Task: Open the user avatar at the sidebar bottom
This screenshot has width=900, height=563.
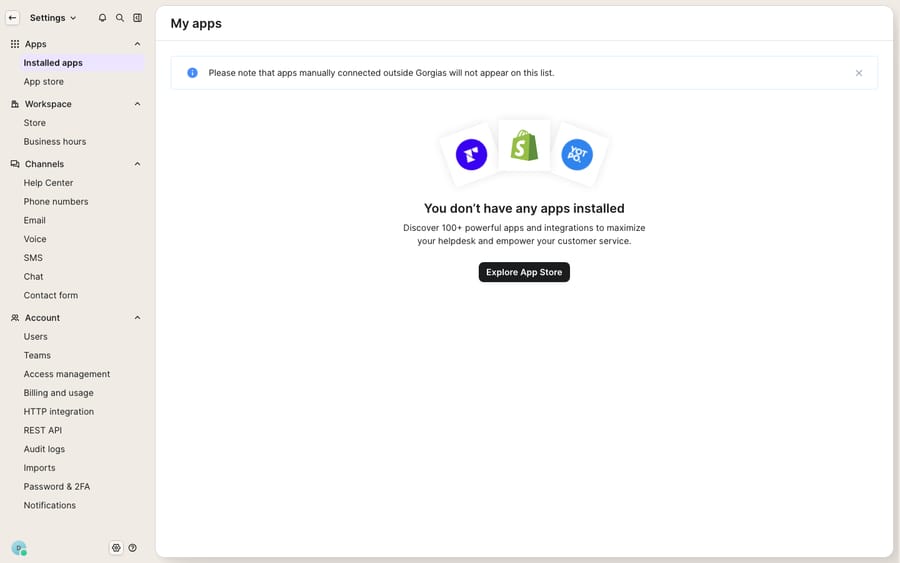Action: tap(19, 548)
